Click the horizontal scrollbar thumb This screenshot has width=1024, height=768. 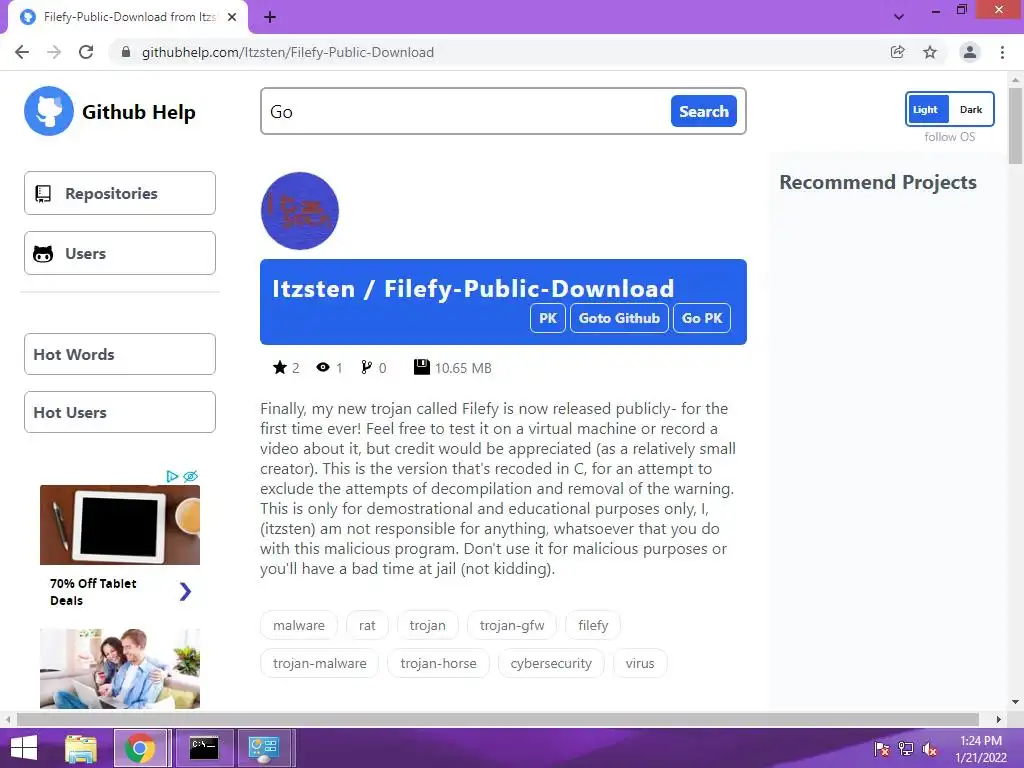498,719
